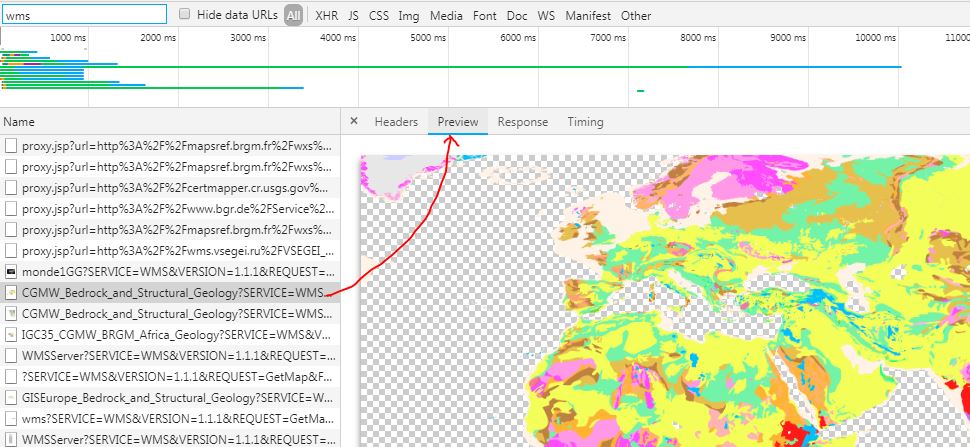Click the 5000 ms timeline marker
The height and width of the screenshot is (447, 970).
pyautogui.click(x=427, y=38)
